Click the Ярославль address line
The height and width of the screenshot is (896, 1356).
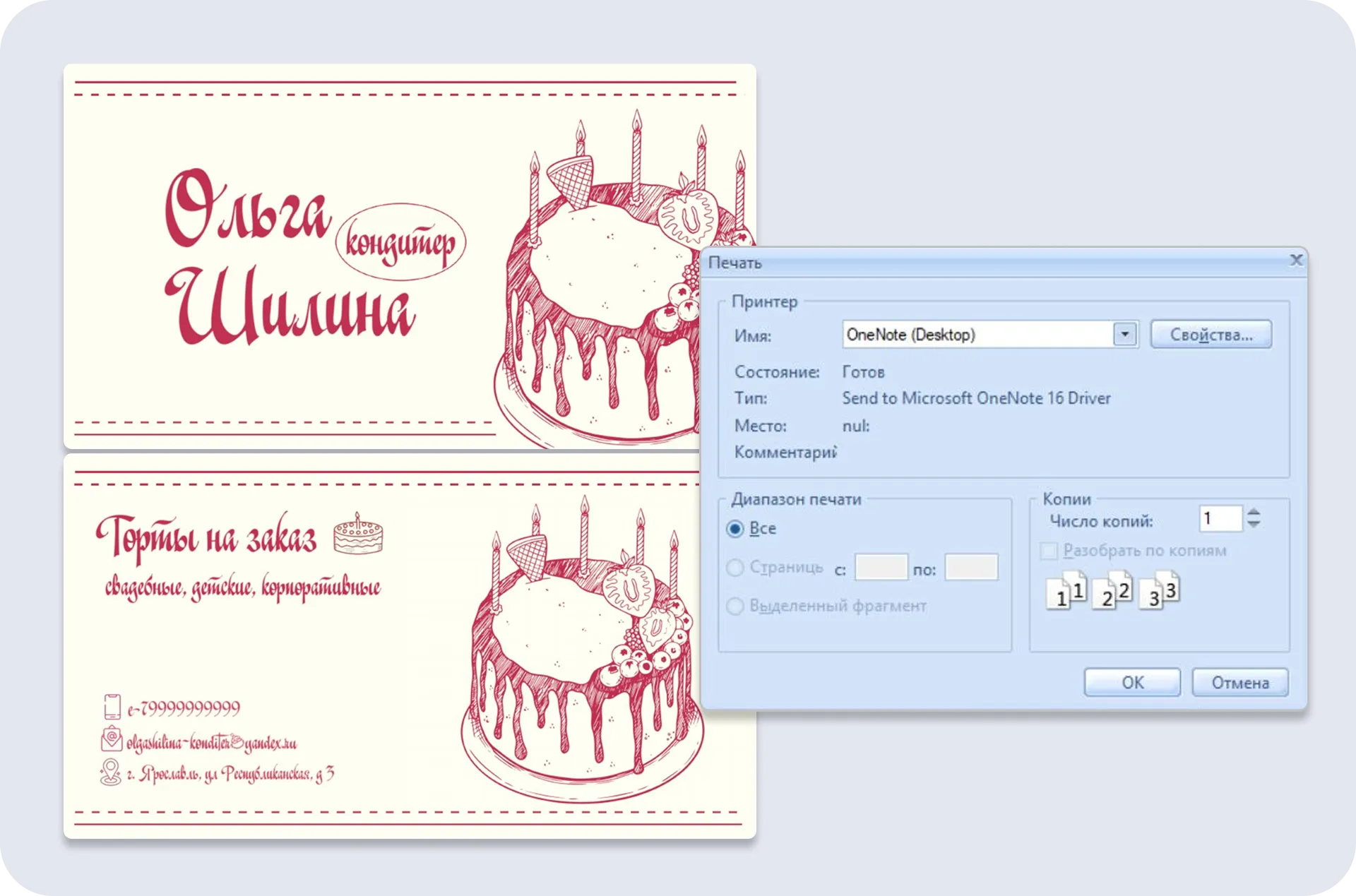[x=230, y=774]
